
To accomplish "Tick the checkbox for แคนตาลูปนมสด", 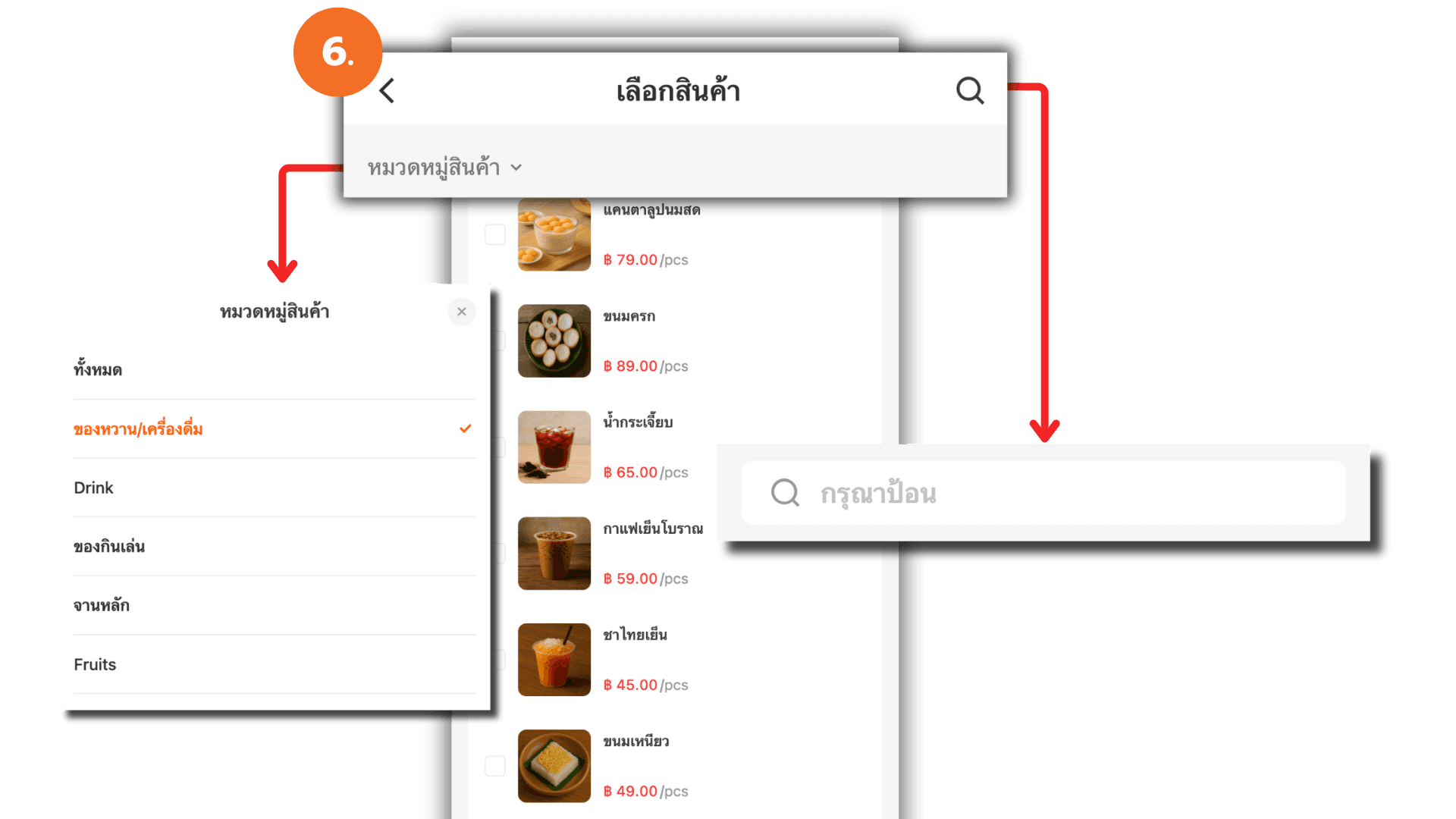I will pyautogui.click(x=495, y=234).
